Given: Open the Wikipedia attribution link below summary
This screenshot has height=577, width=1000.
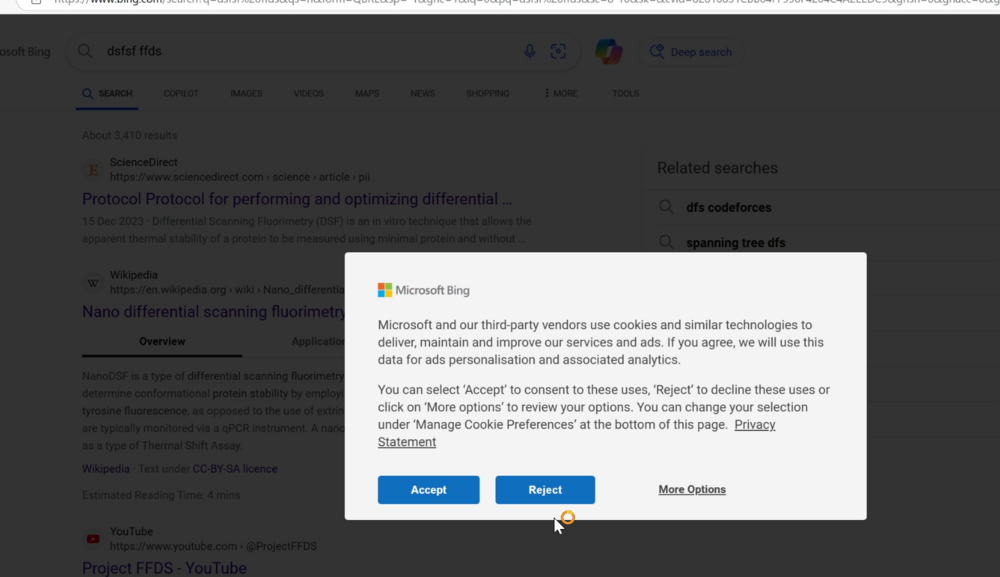Looking at the screenshot, I should pyautogui.click(x=106, y=469).
